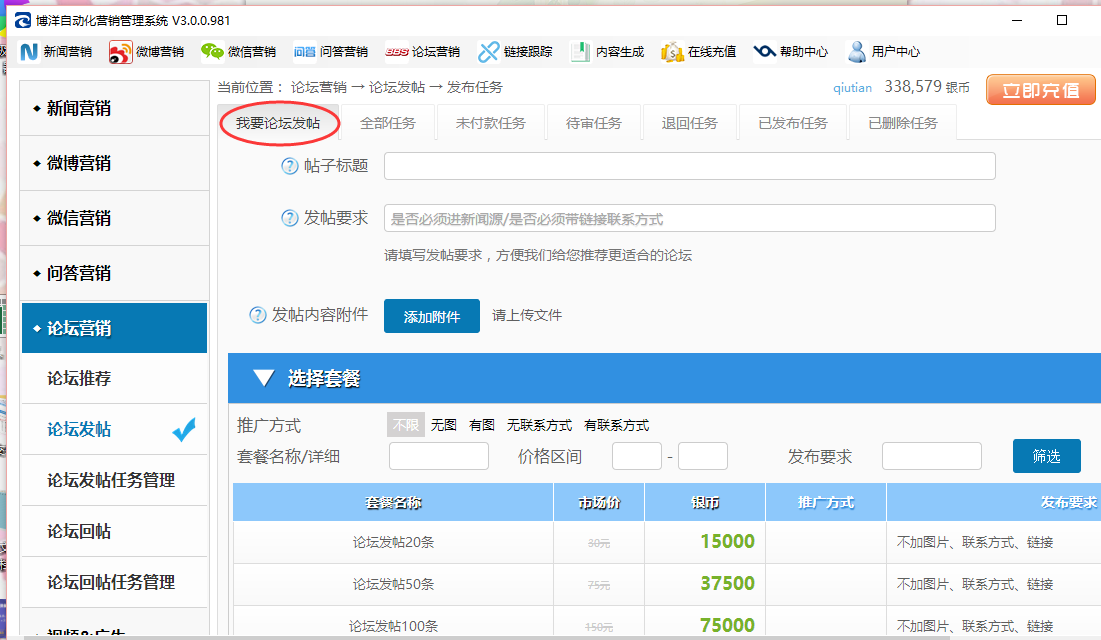Select 不限 promotion filter option
The width and height of the screenshot is (1101, 640).
click(406, 425)
